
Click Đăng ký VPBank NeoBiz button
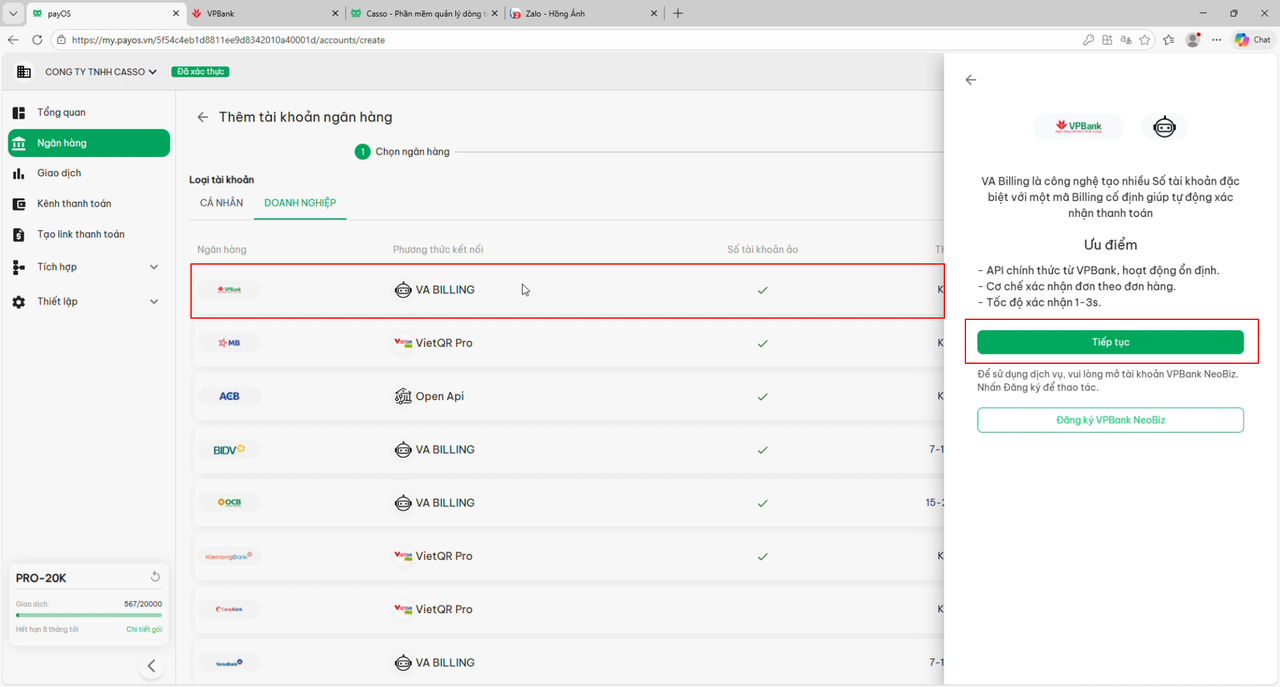[x=1110, y=420]
